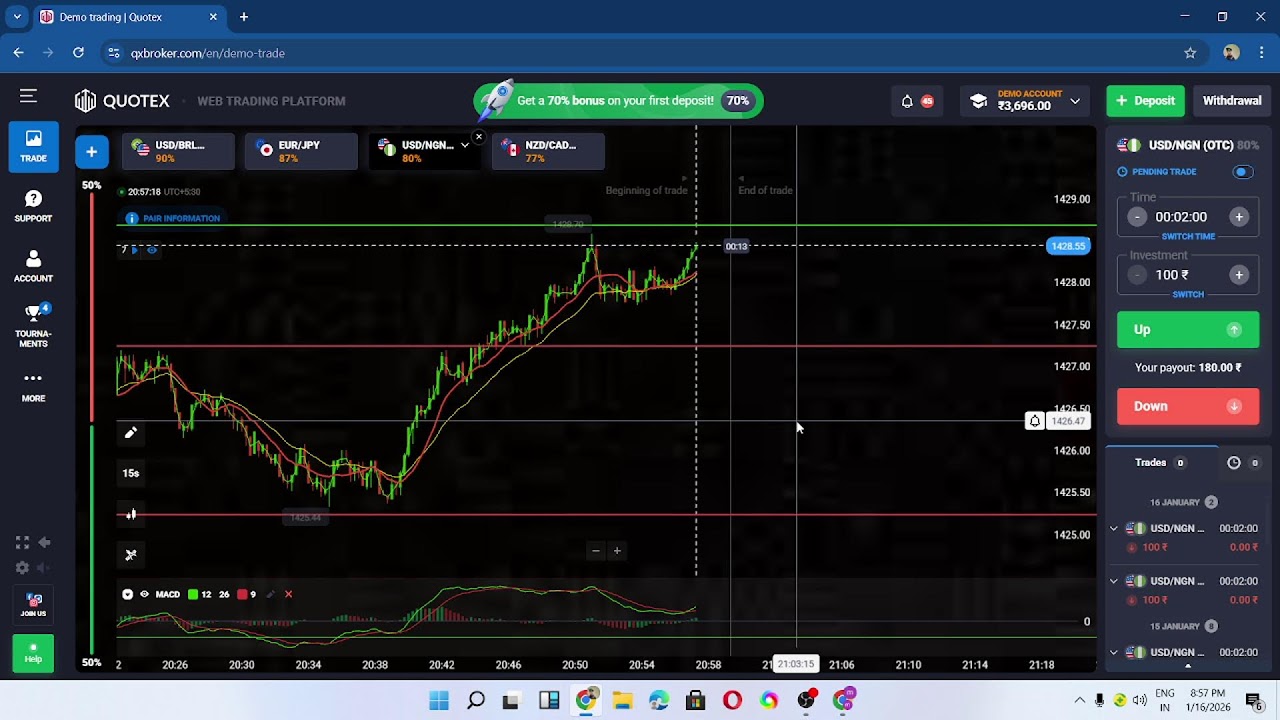1280x720 pixels.
Task: Click the Chrome address bar URL
Action: tap(208, 53)
